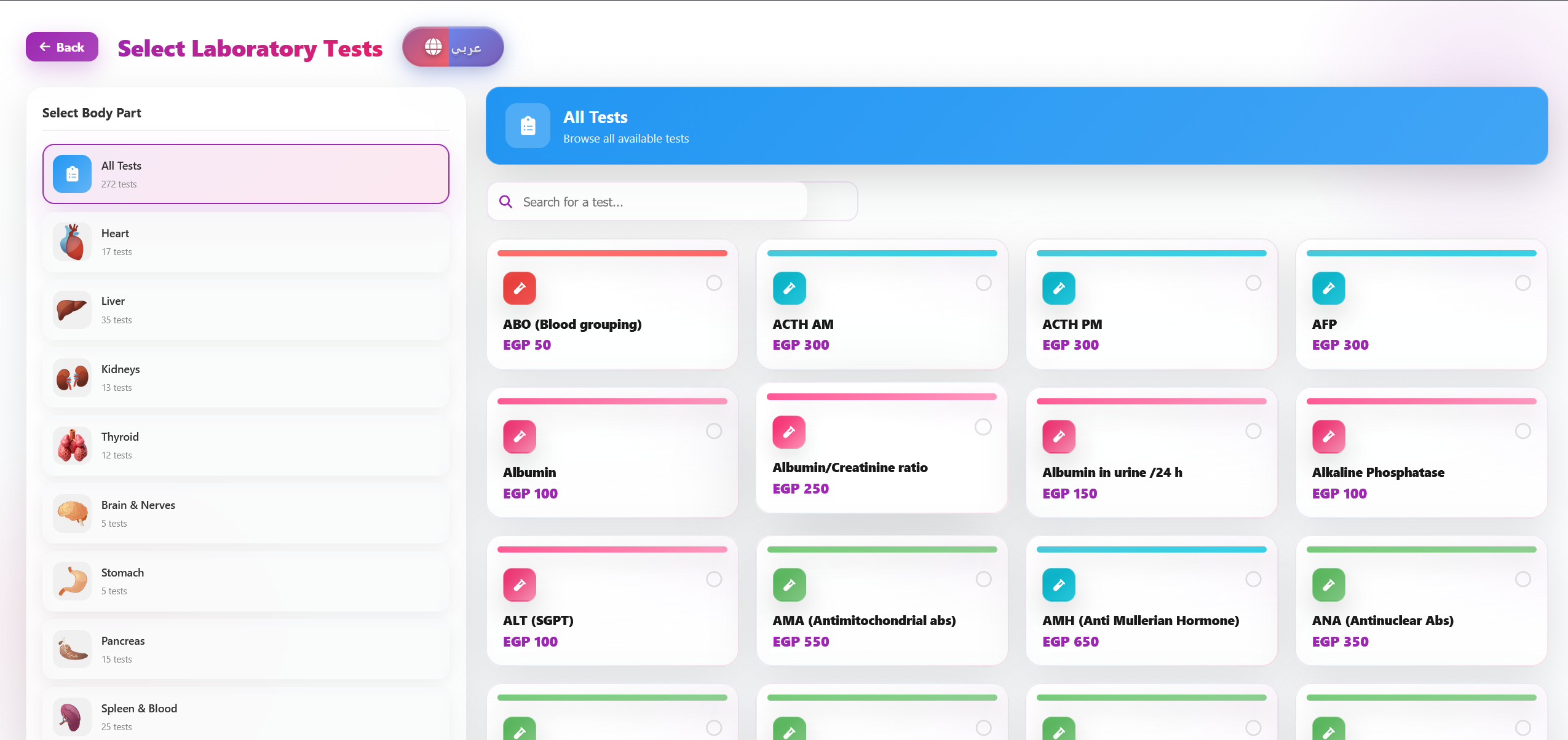Switch language to Arabic
Screen dimensions: 1568x740
click(x=453, y=47)
